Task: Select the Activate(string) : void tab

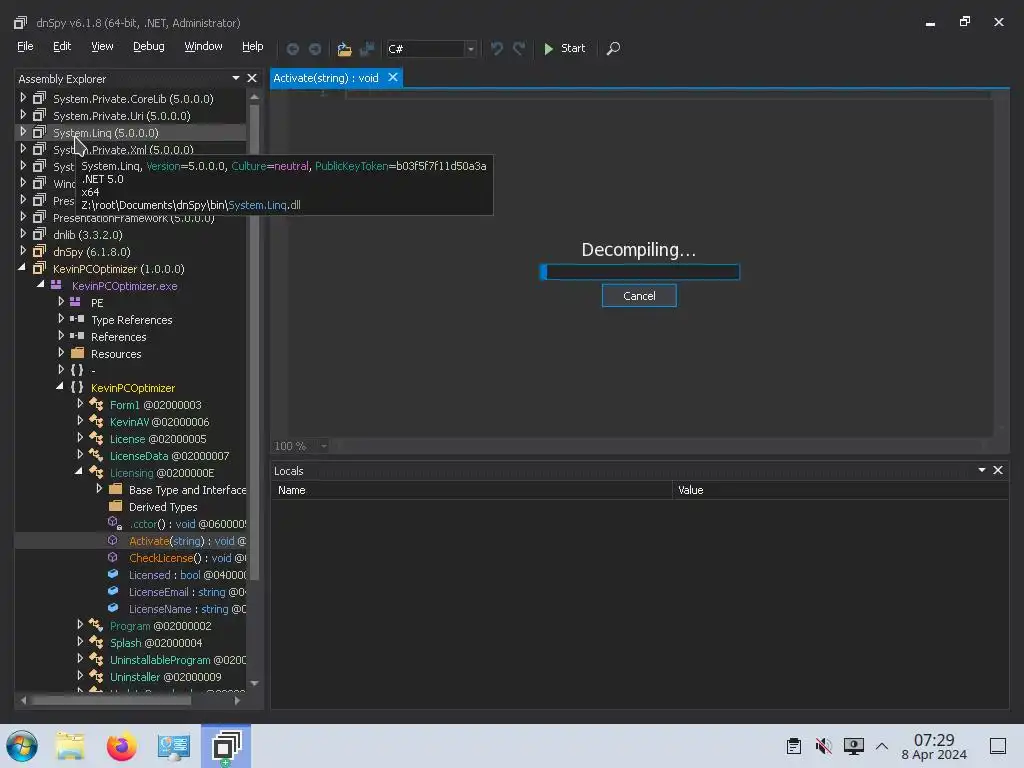Action: [x=326, y=78]
